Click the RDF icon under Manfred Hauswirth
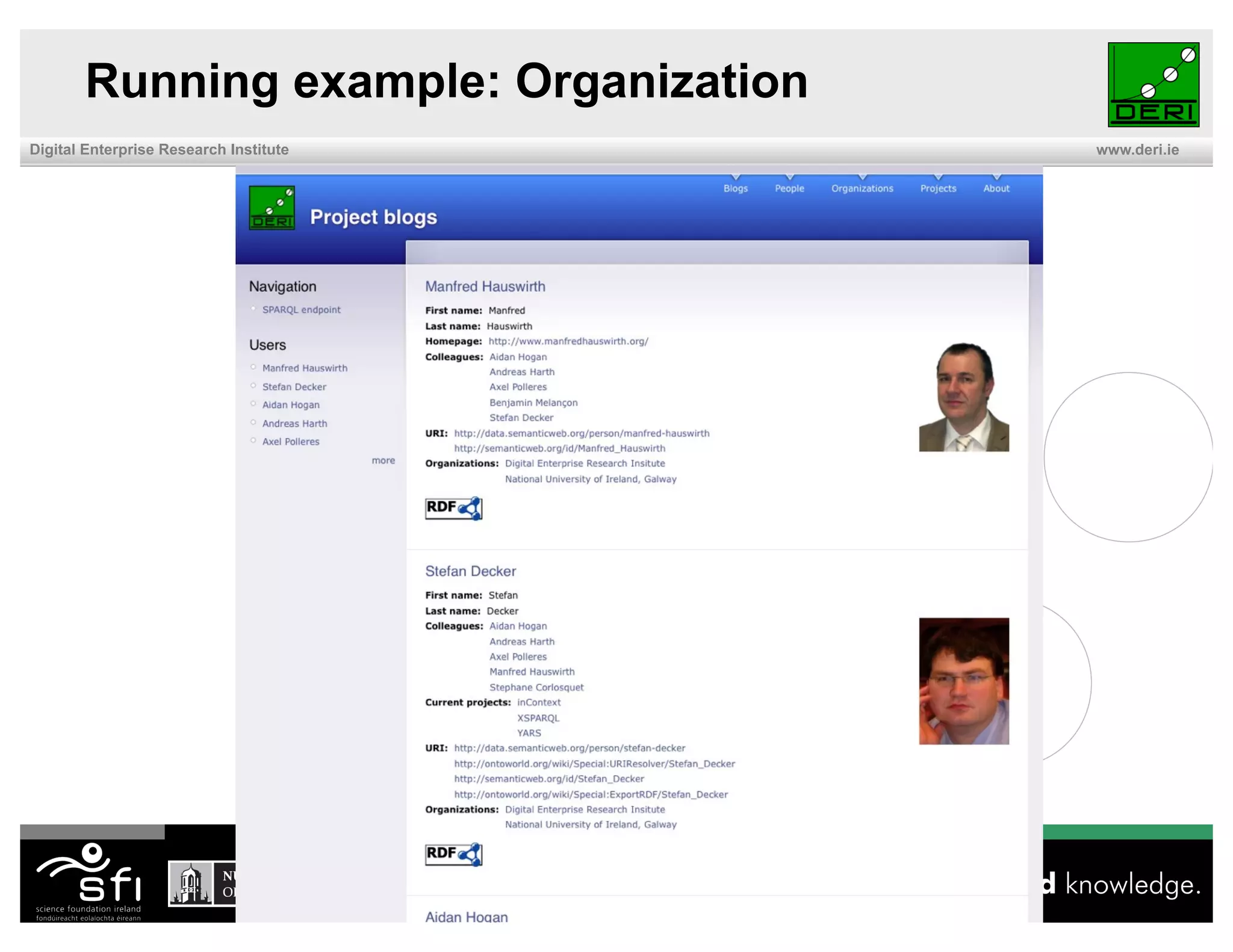This screenshot has height=952, width=1233. (x=453, y=508)
